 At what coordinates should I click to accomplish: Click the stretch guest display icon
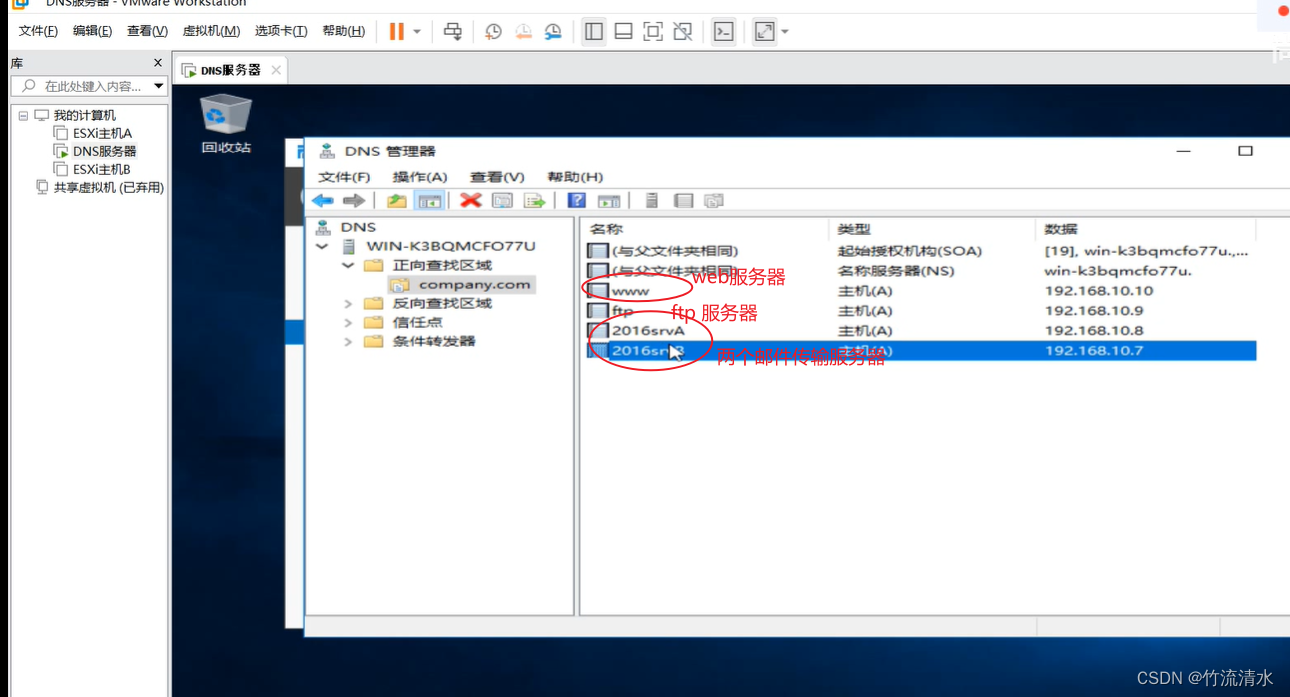point(765,31)
